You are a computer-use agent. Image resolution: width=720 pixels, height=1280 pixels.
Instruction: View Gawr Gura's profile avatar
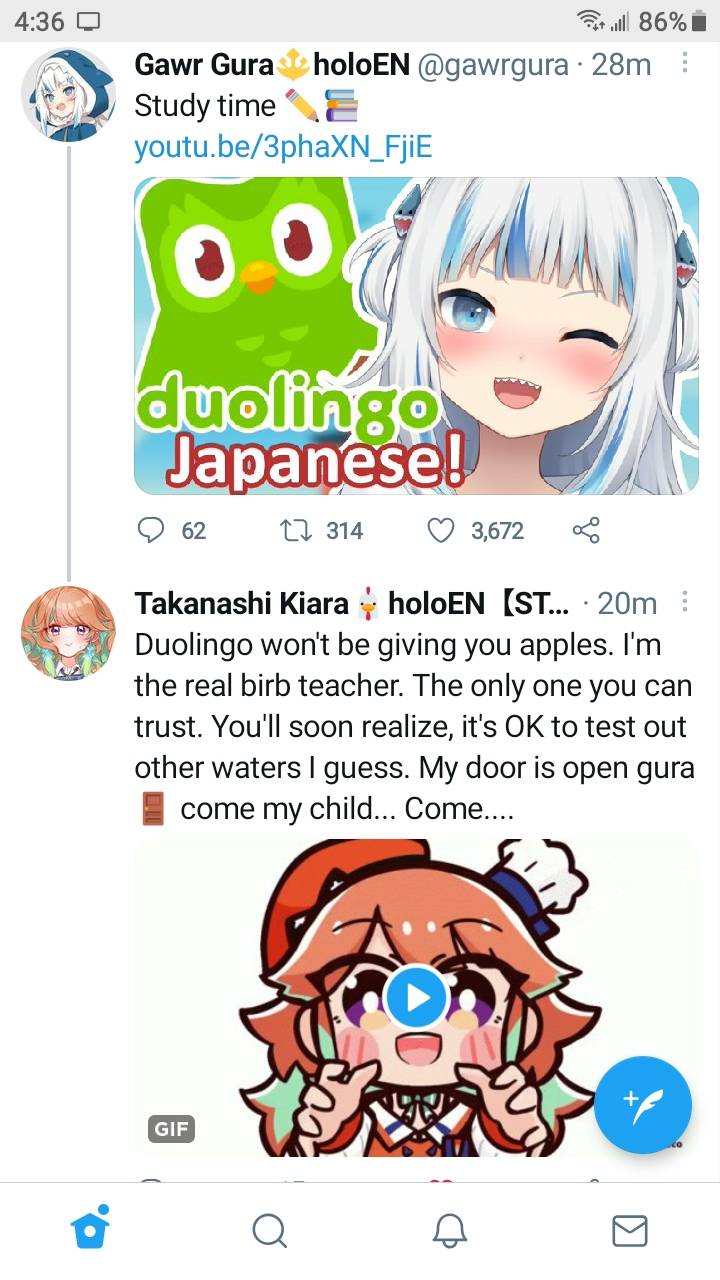coord(69,95)
